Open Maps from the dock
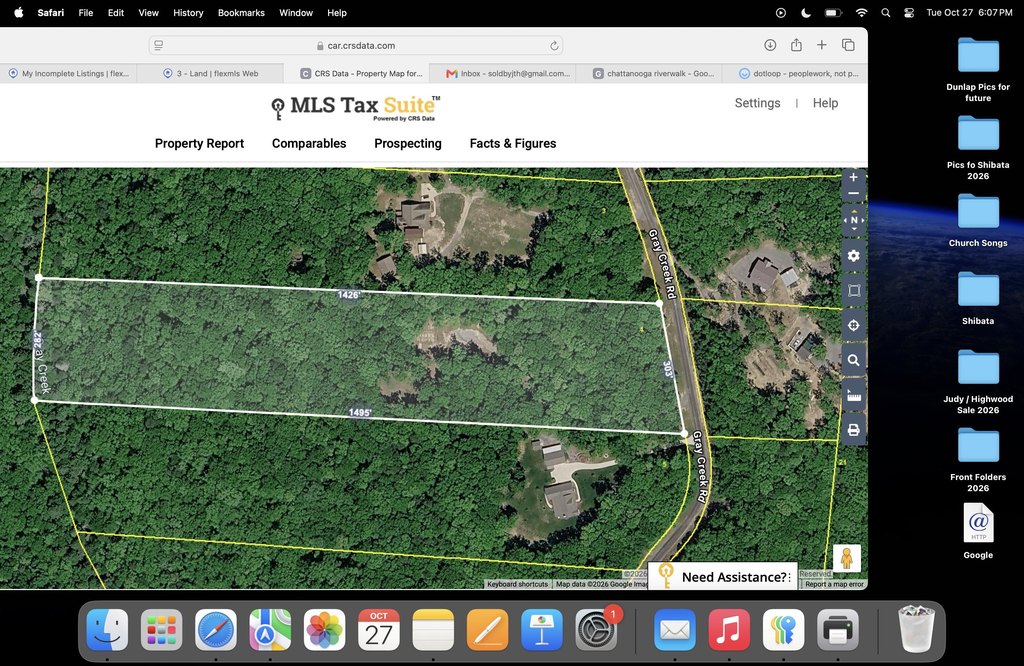The width and height of the screenshot is (1024, 666). point(270,629)
